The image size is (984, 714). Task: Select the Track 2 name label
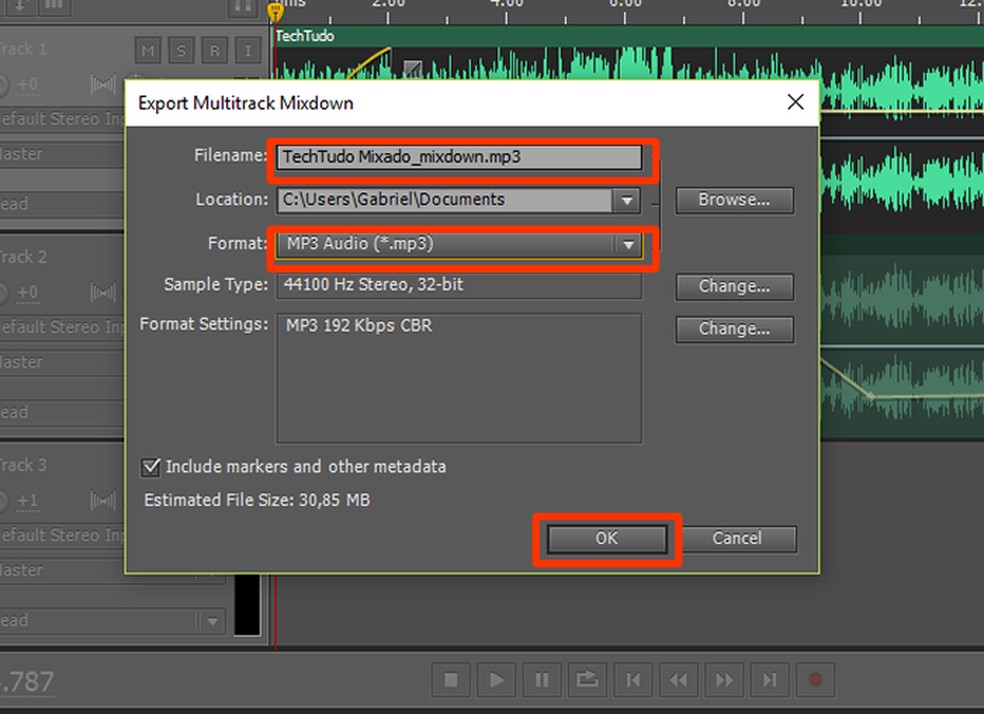pos(23,257)
